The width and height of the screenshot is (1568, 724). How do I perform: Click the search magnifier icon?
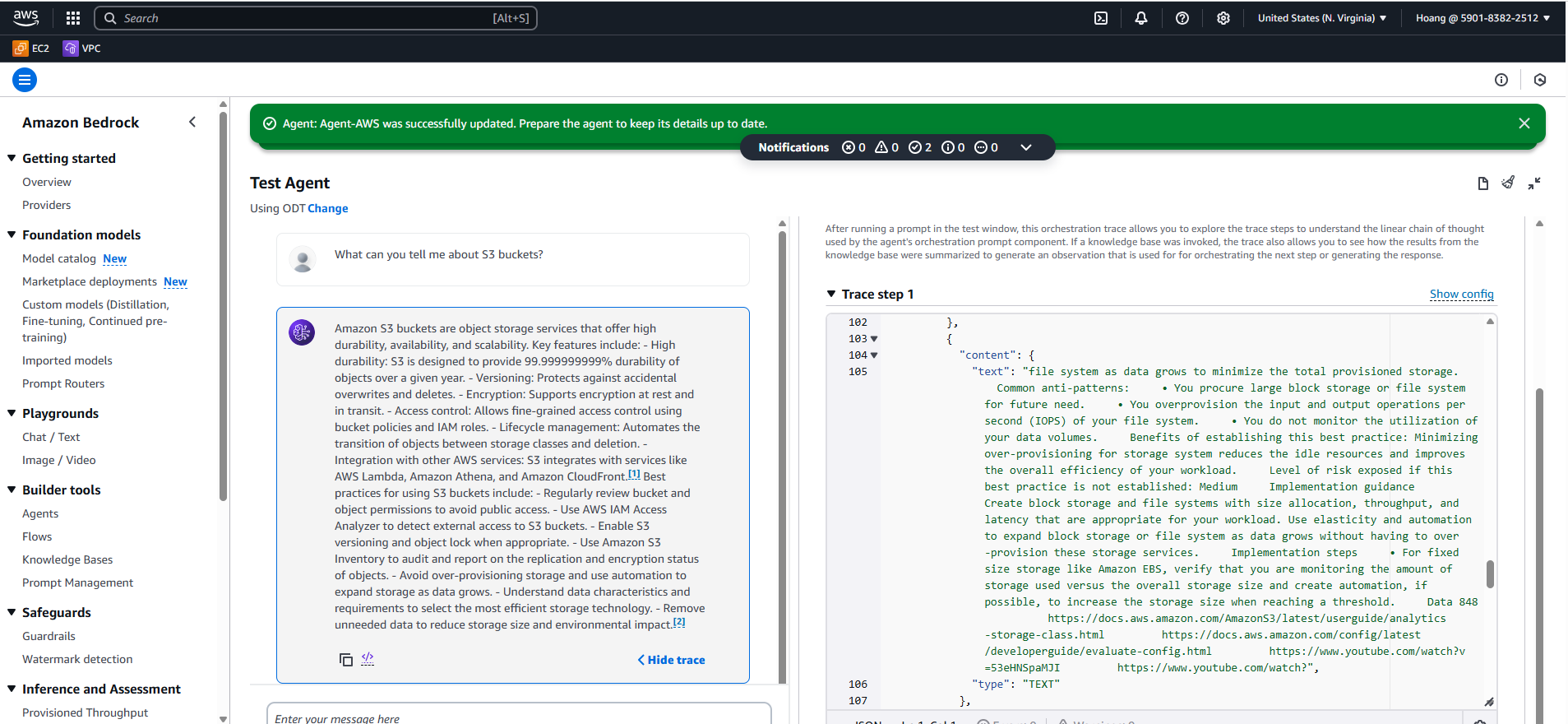pos(110,18)
